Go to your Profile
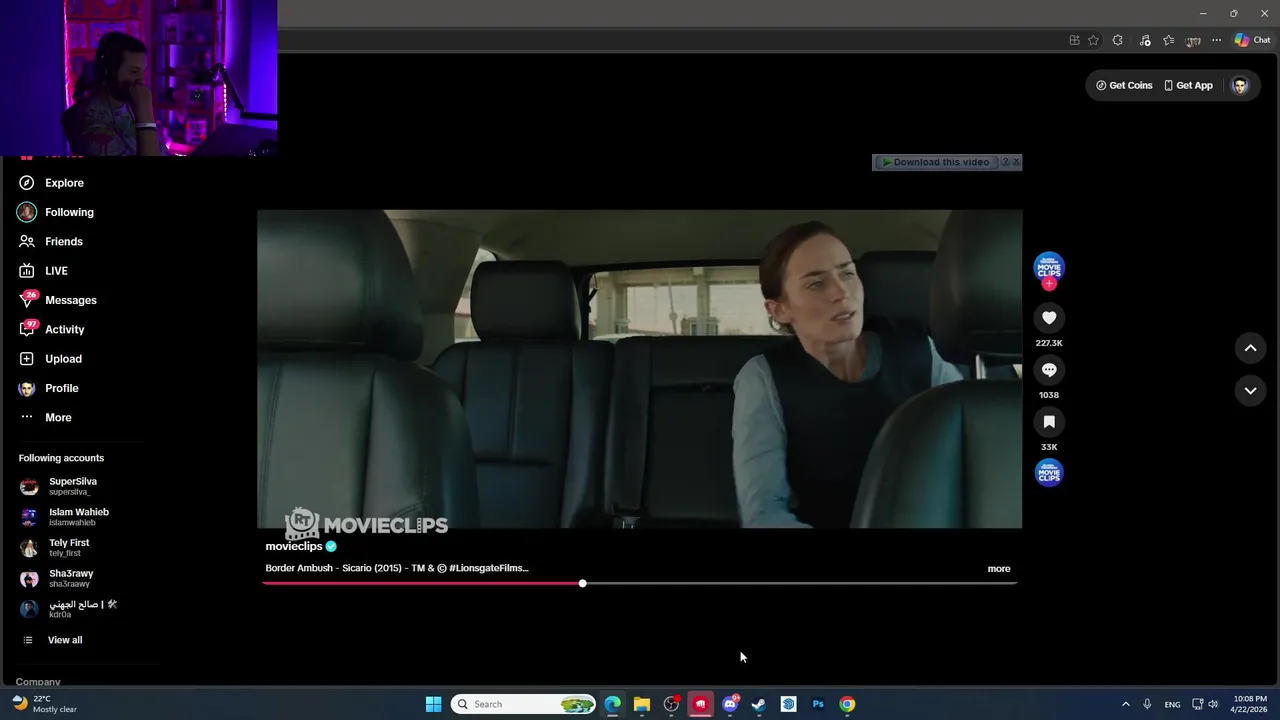Screen dimensions: 1280x720 (49, 388)
